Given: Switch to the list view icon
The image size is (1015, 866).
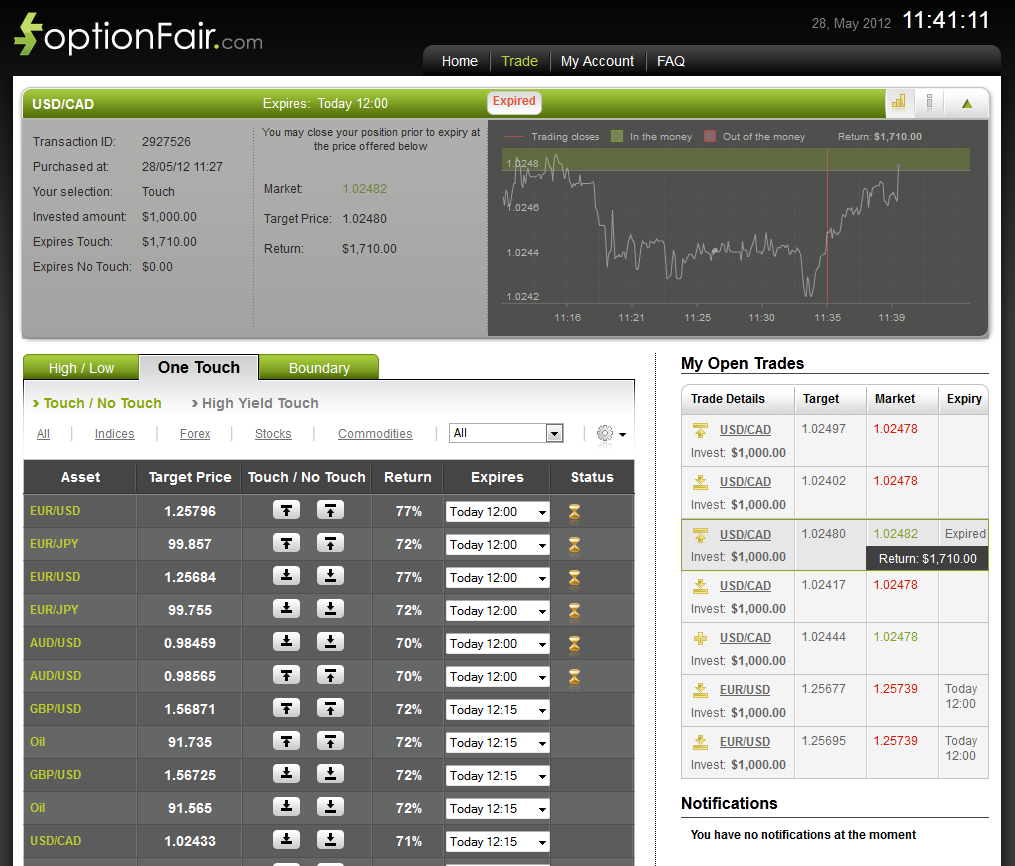Looking at the screenshot, I should 931,103.
